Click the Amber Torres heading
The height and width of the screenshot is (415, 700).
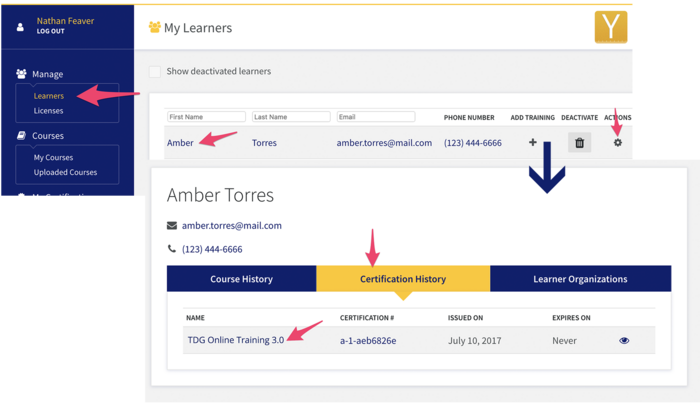coord(221,195)
